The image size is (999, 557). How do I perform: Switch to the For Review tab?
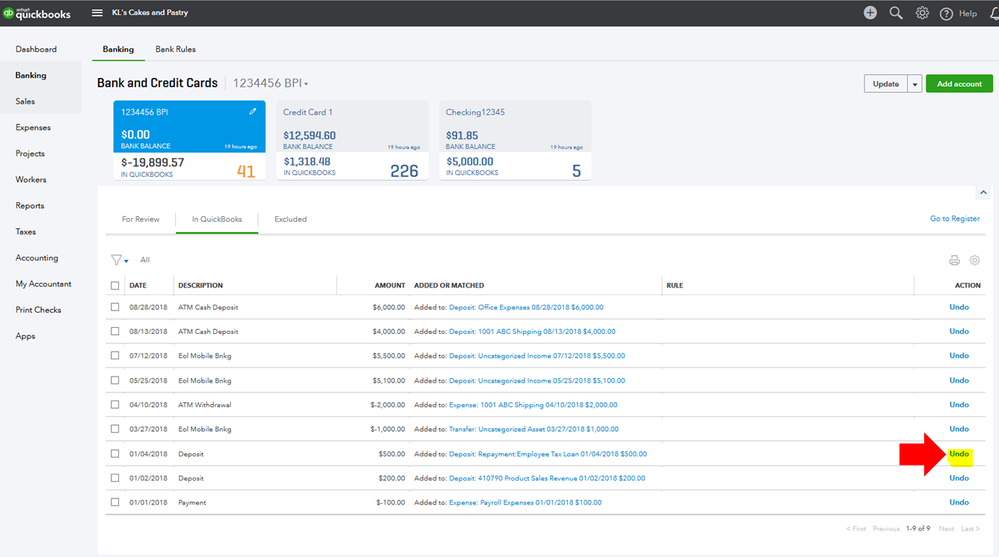point(140,219)
